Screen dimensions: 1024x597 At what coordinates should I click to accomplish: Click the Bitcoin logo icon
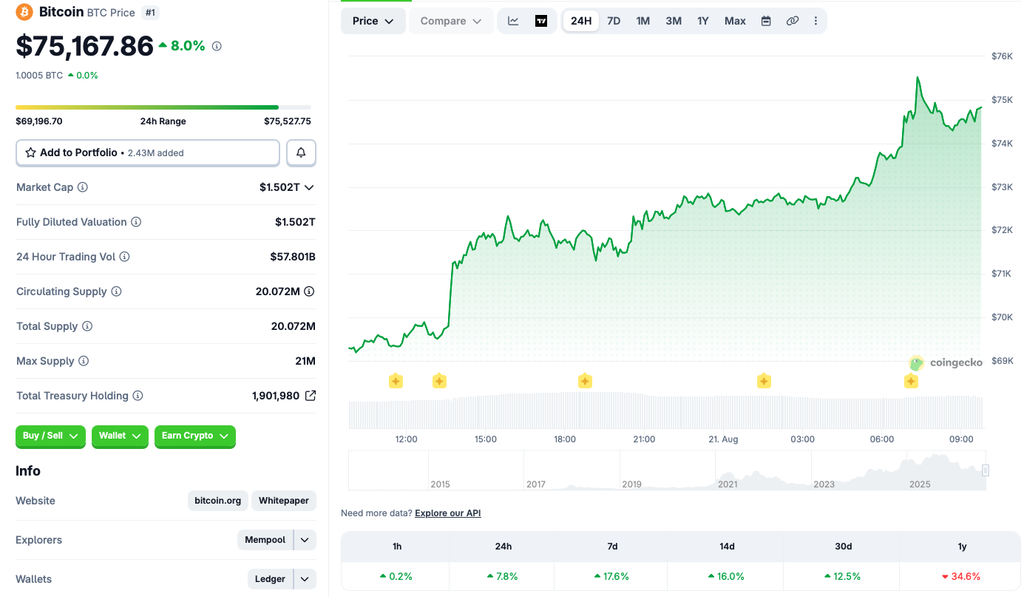(24, 12)
